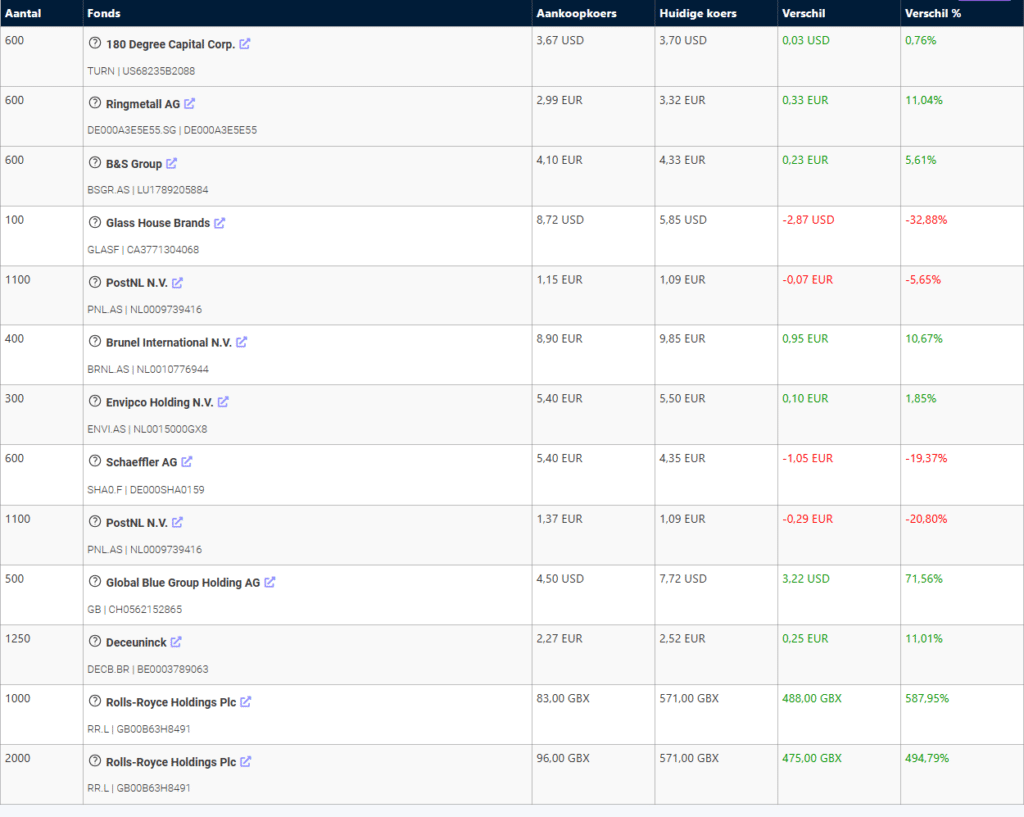The height and width of the screenshot is (817, 1024).
Task: Open external link icon for 180 Degree Capital Corp.
Action: click(245, 44)
